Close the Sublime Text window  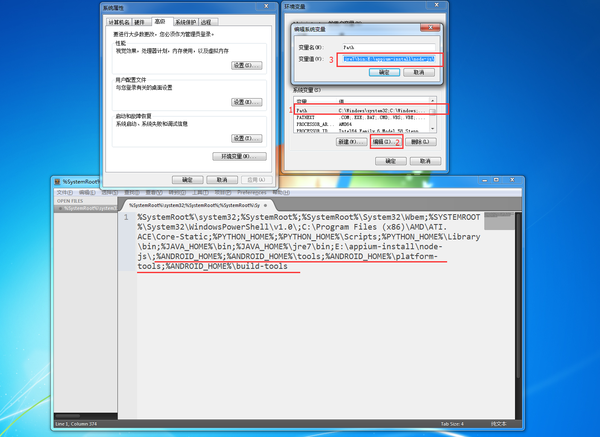point(512,180)
